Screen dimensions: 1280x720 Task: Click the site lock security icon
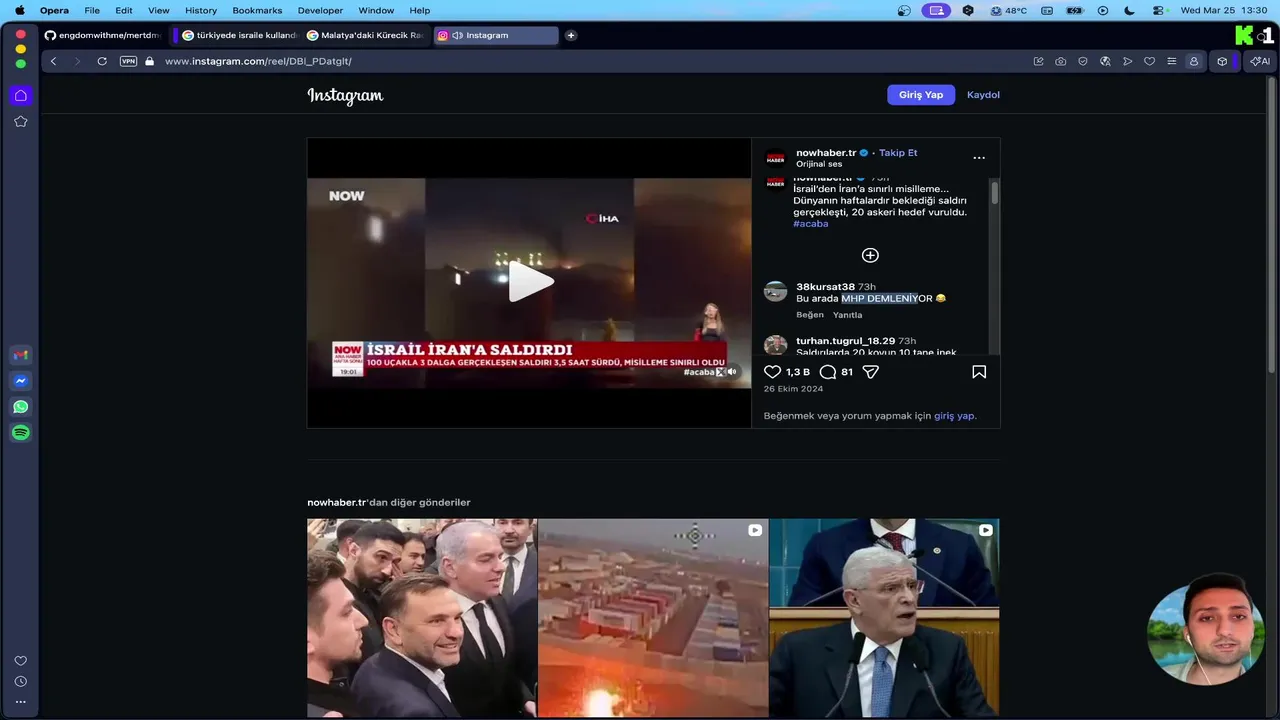(150, 61)
